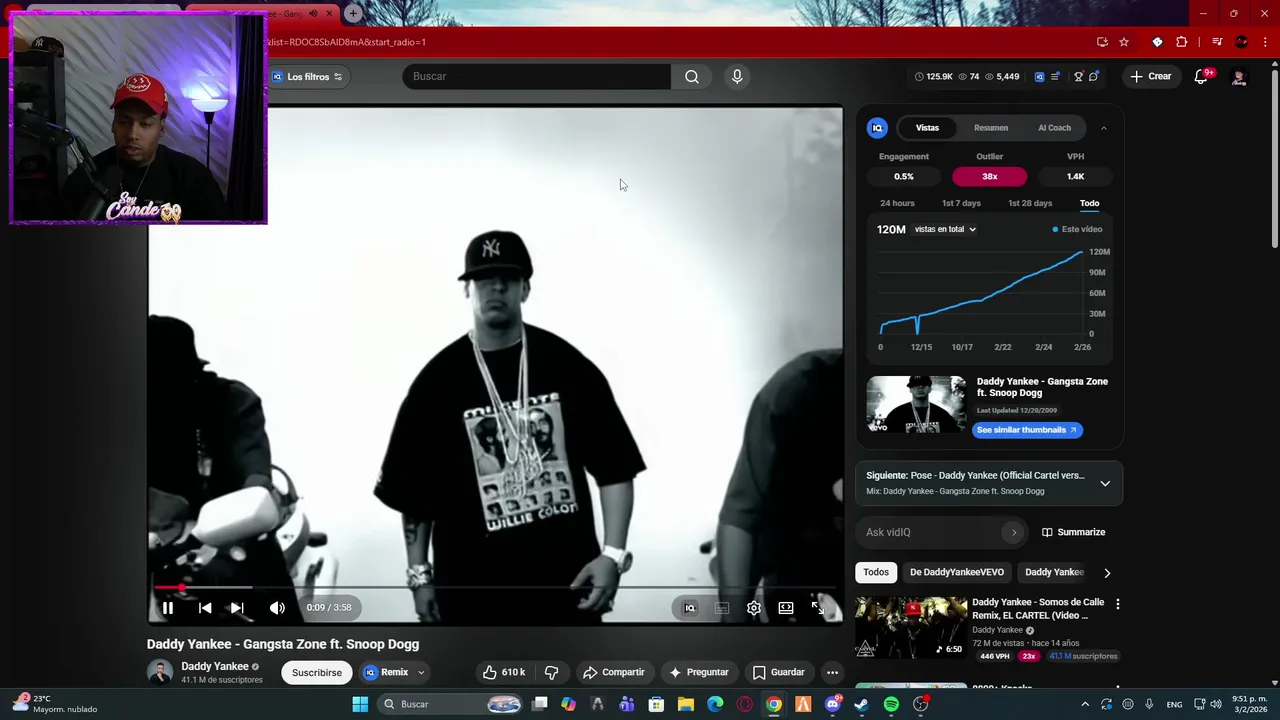Screen dimensions: 1280x720
Task: Like the video (610 k)
Action: coord(504,673)
